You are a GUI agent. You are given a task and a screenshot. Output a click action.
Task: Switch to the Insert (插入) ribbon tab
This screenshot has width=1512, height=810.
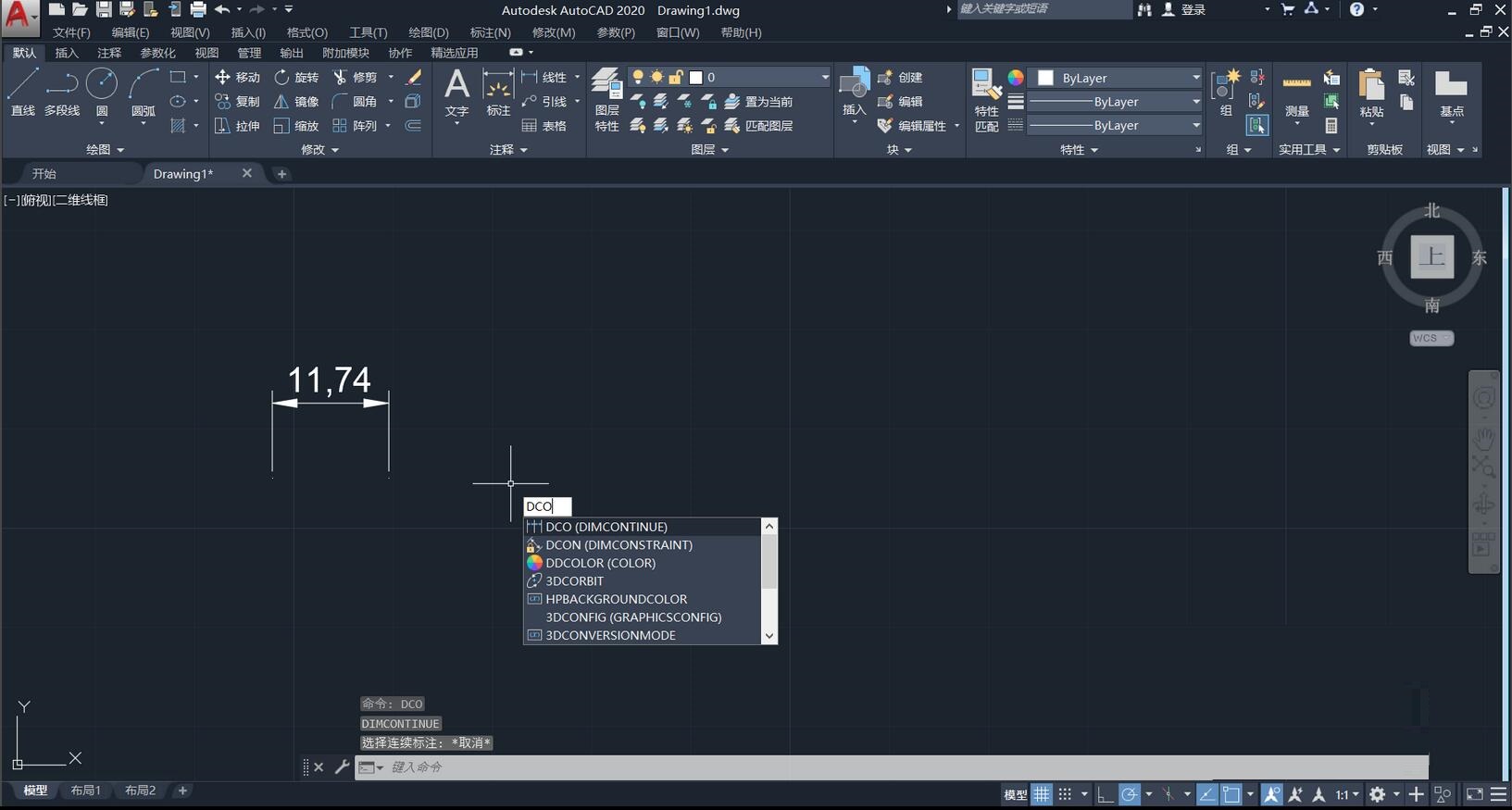pyautogui.click(x=67, y=53)
